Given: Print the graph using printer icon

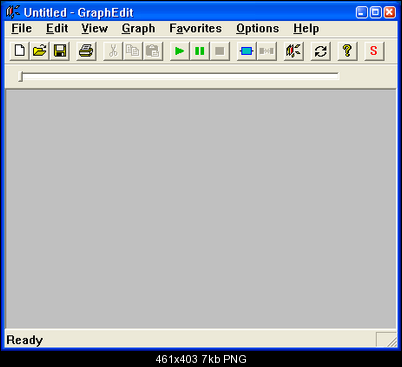Looking at the screenshot, I should click(x=86, y=51).
